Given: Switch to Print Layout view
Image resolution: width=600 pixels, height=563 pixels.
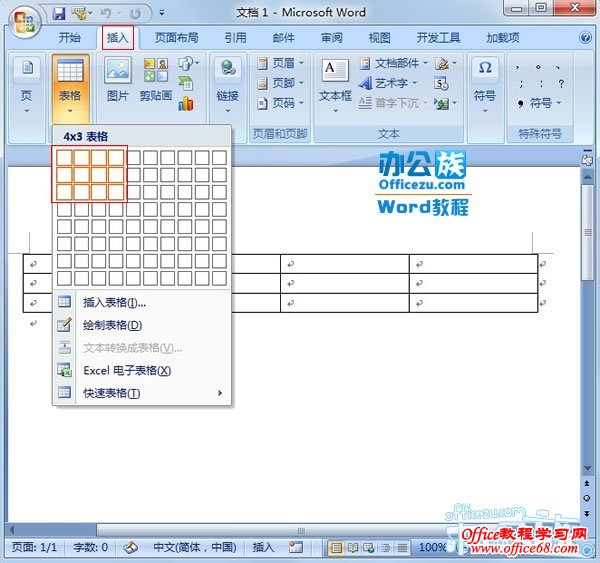Looking at the screenshot, I should (x=336, y=548).
